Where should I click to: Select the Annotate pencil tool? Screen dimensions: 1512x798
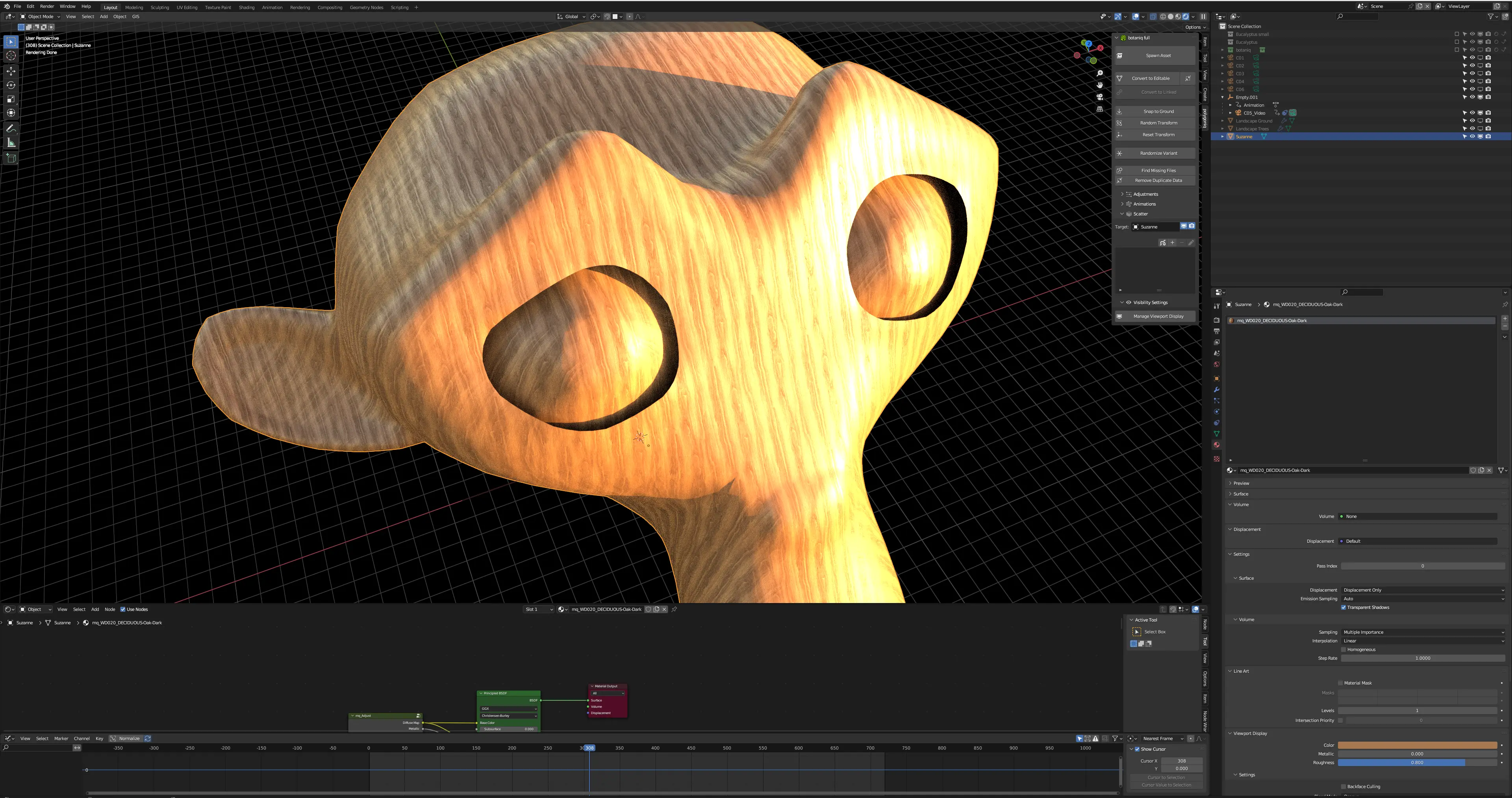point(11,128)
